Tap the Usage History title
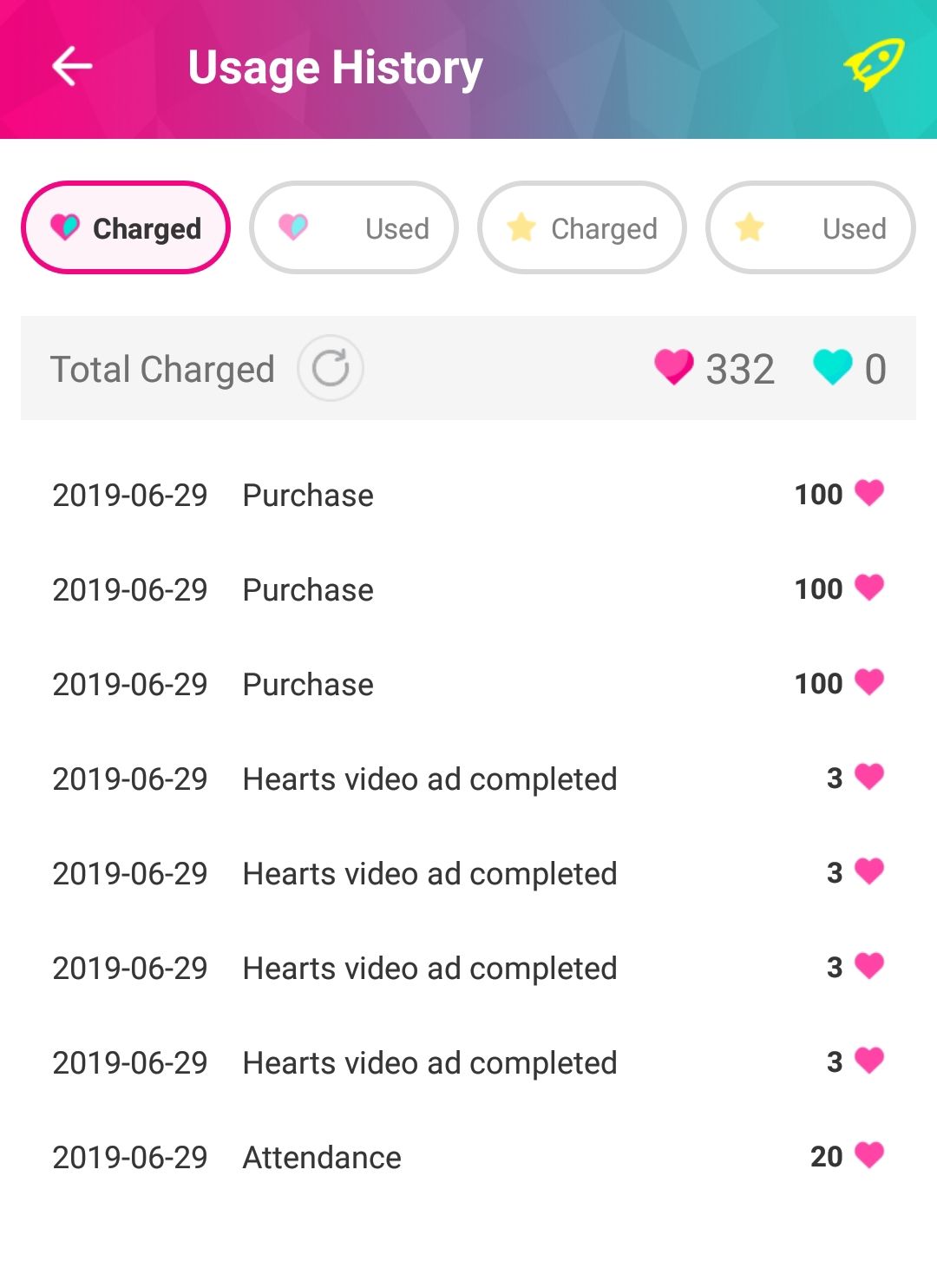The image size is (937, 1288). pyautogui.click(x=335, y=68)
